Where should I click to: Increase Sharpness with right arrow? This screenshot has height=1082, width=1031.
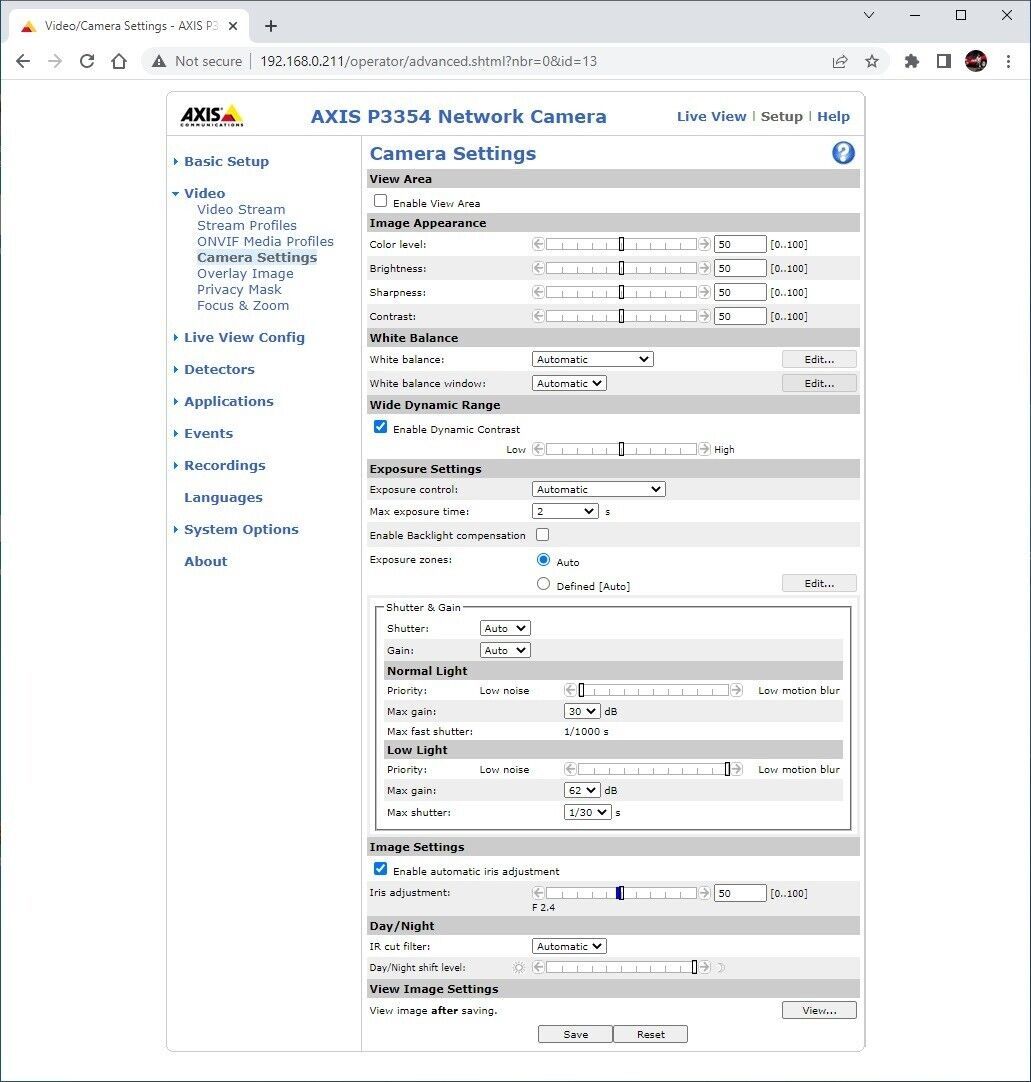point(704,292)
